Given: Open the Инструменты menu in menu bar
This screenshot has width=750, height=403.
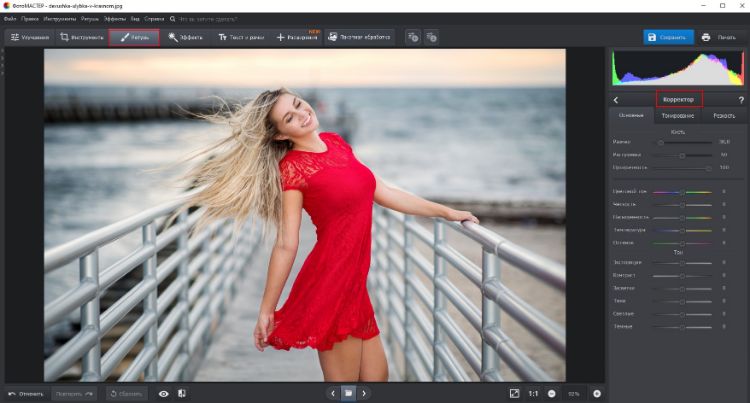Looking at the screenshot, I should tap(58, 19).
